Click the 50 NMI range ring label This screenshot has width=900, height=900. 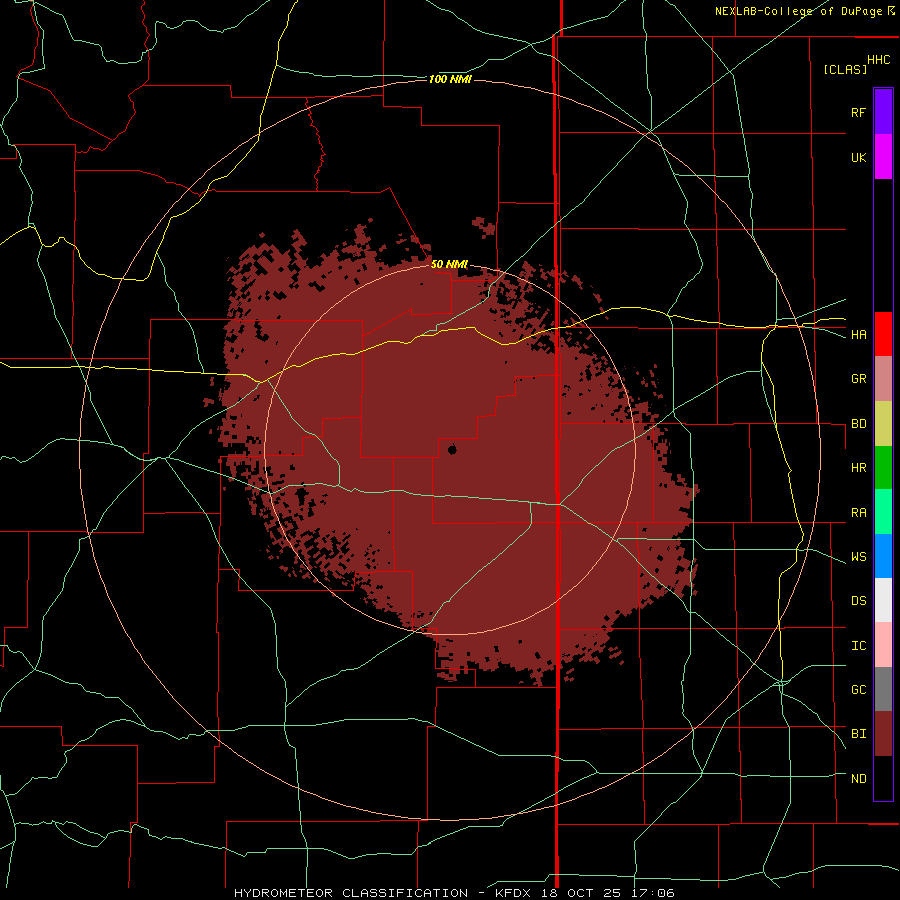449,264
